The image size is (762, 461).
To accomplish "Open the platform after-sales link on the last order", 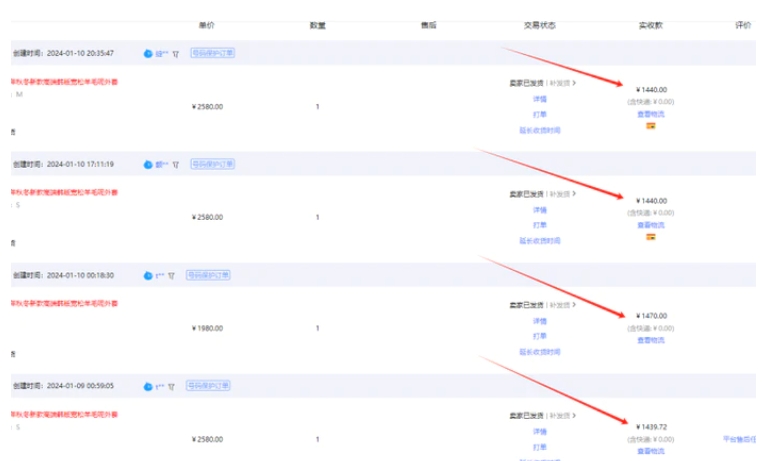I will pos(741,439).
